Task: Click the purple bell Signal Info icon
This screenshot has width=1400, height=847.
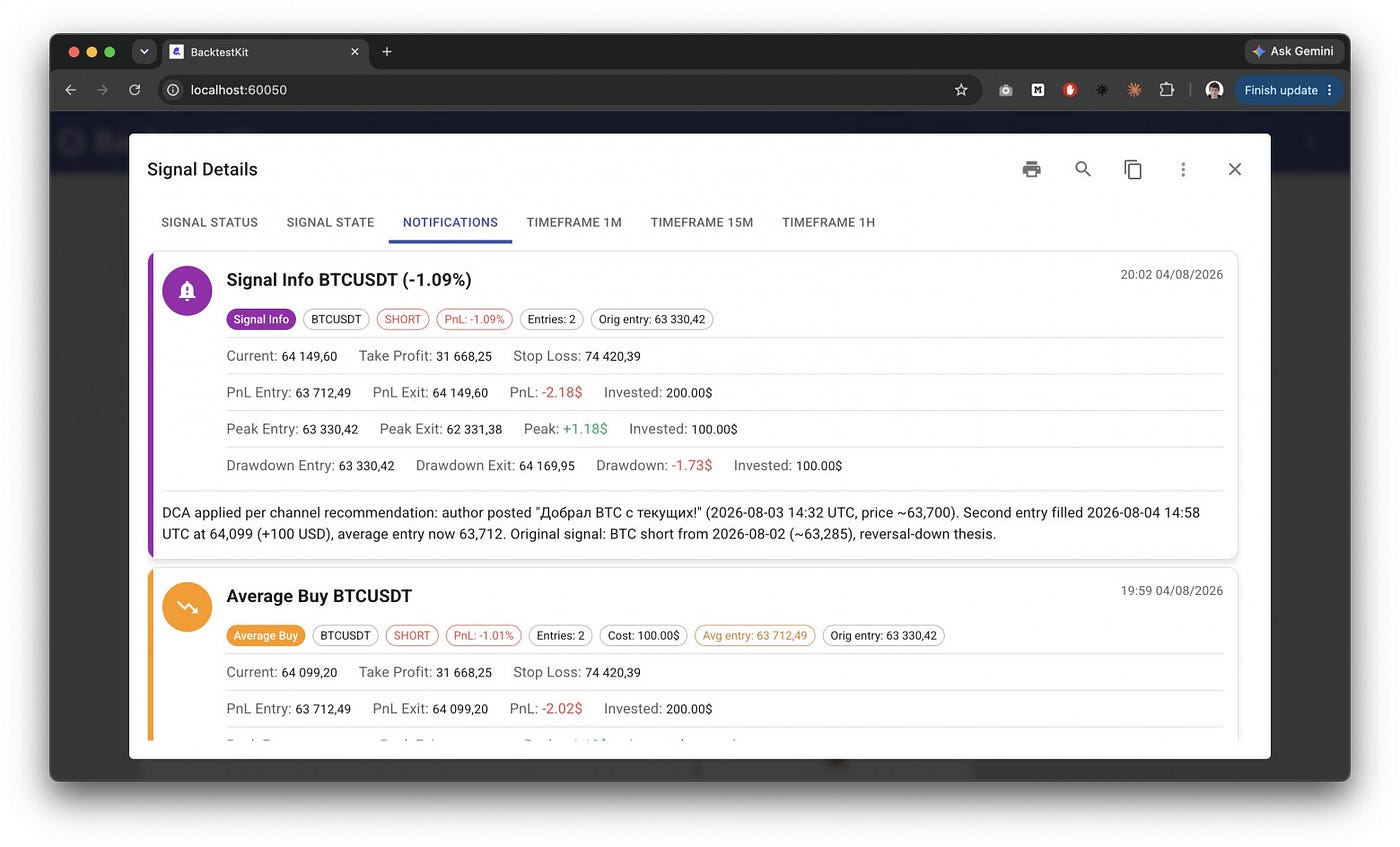Action: coord(187,291)
